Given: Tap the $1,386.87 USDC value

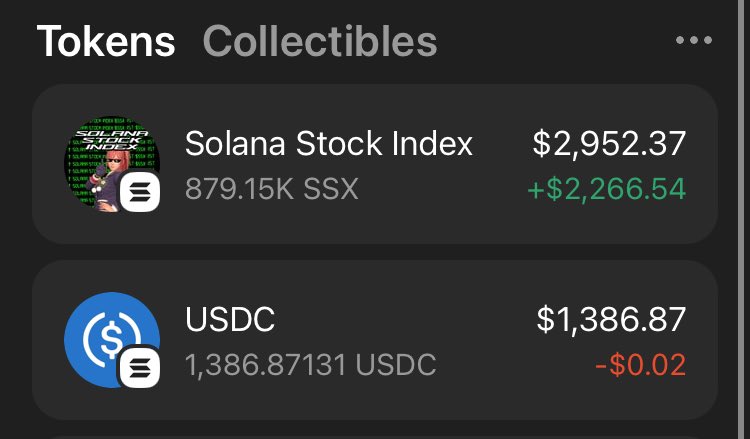Looking at the screenshot, I should pyautogui.click(x=611, y=319).
